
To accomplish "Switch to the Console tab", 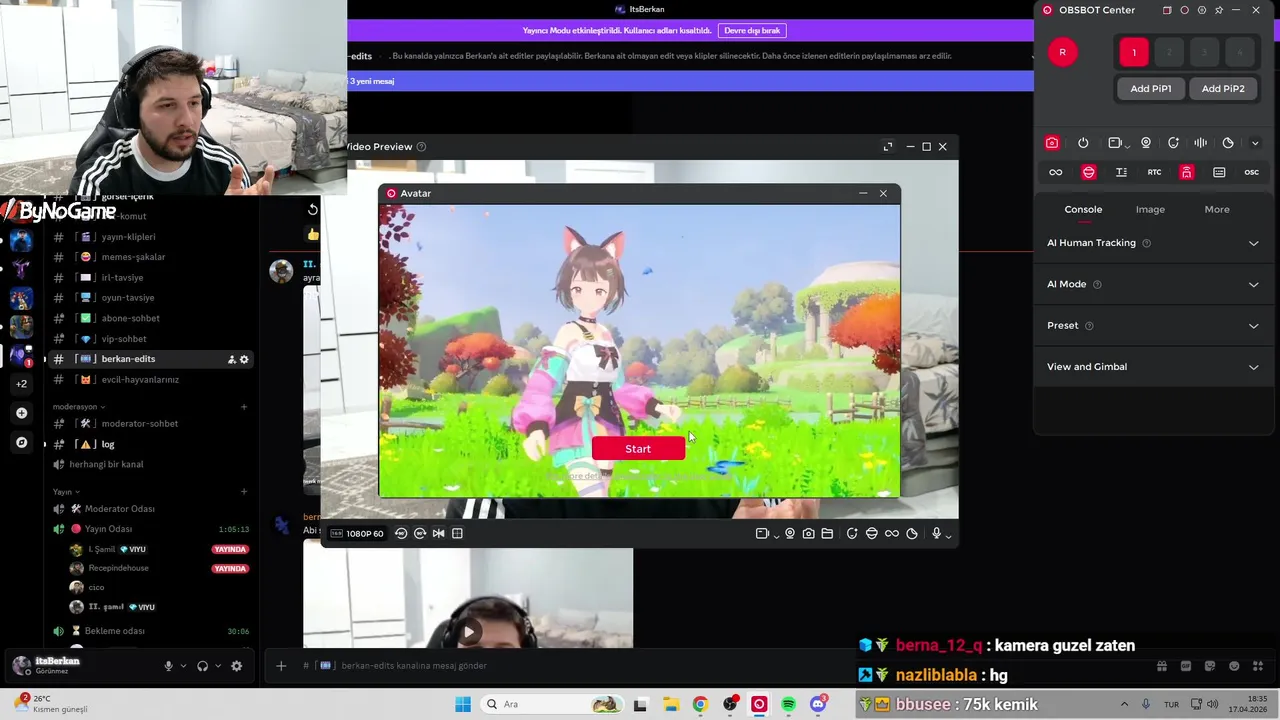I will coord(1083,209).
